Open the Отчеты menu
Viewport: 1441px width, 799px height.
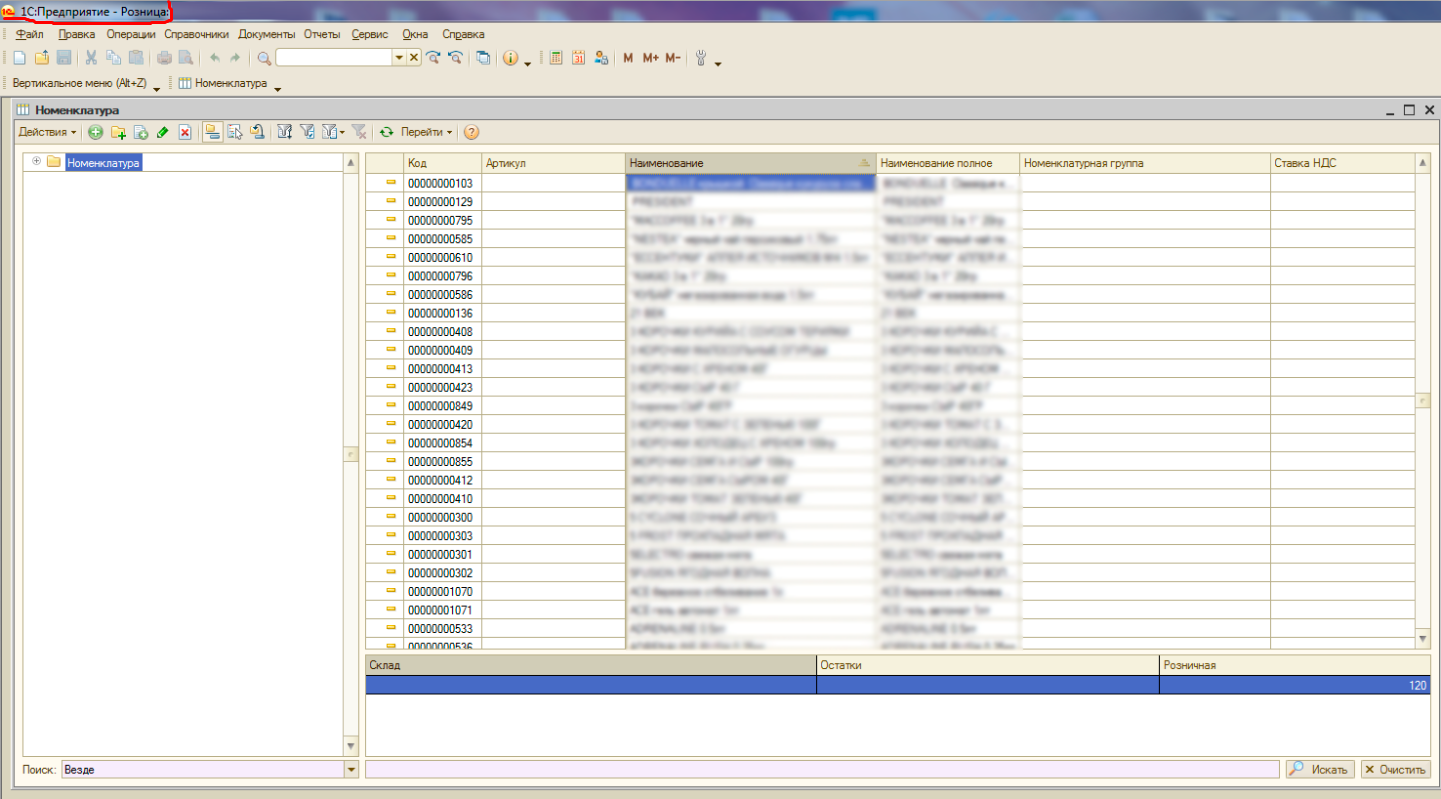[322, 34]
